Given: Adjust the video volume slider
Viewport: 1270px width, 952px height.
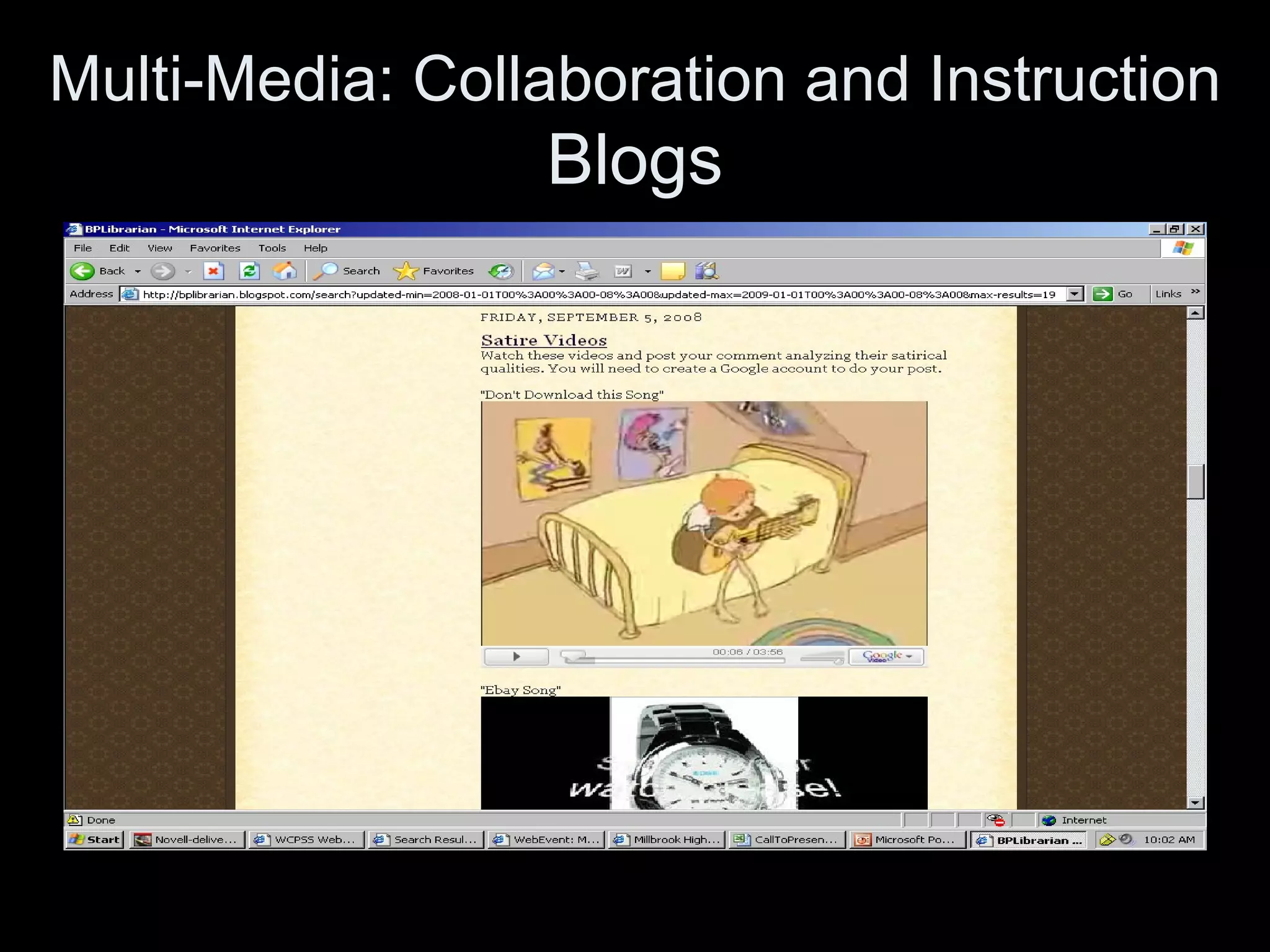Looking at the screenshot, I should pos(822,659).
